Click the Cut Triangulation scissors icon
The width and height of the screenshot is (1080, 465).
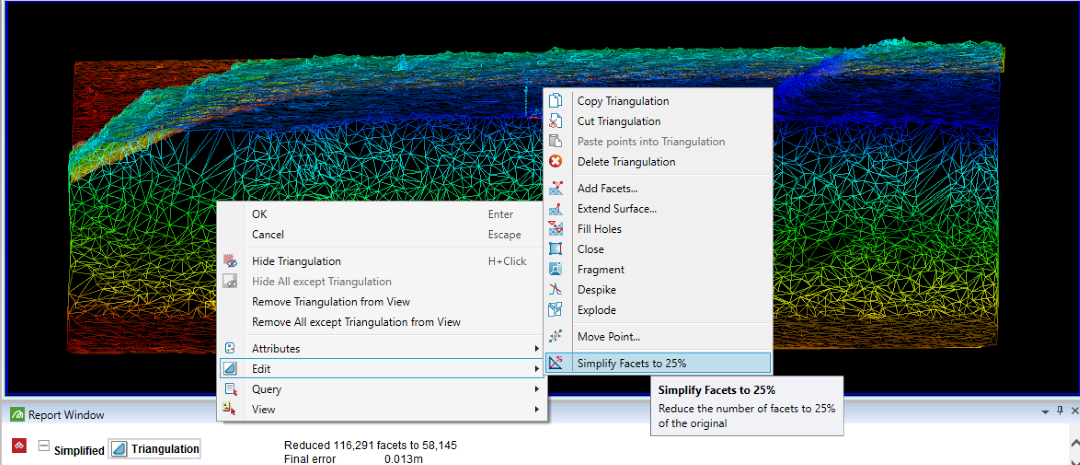click(556, 121)
